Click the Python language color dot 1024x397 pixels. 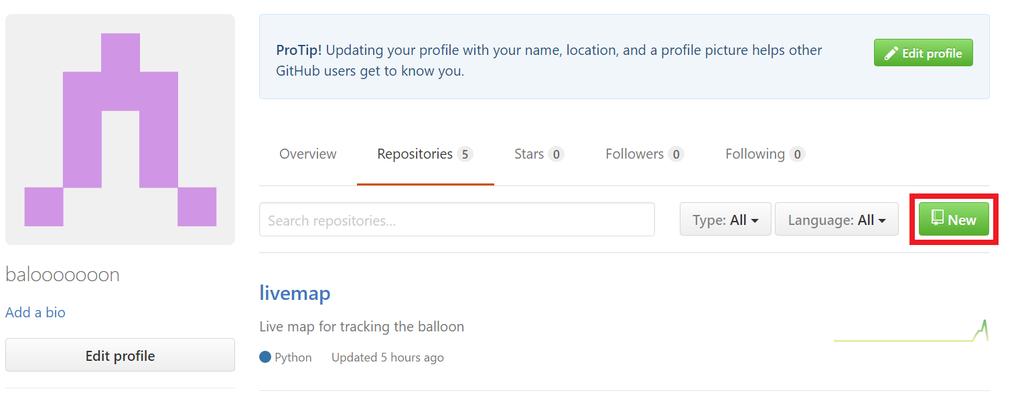point(265,357)
